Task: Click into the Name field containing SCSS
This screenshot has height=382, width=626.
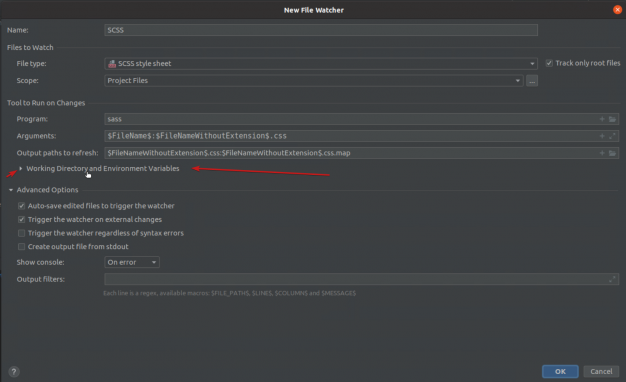Action: click(x=321, y=30)
